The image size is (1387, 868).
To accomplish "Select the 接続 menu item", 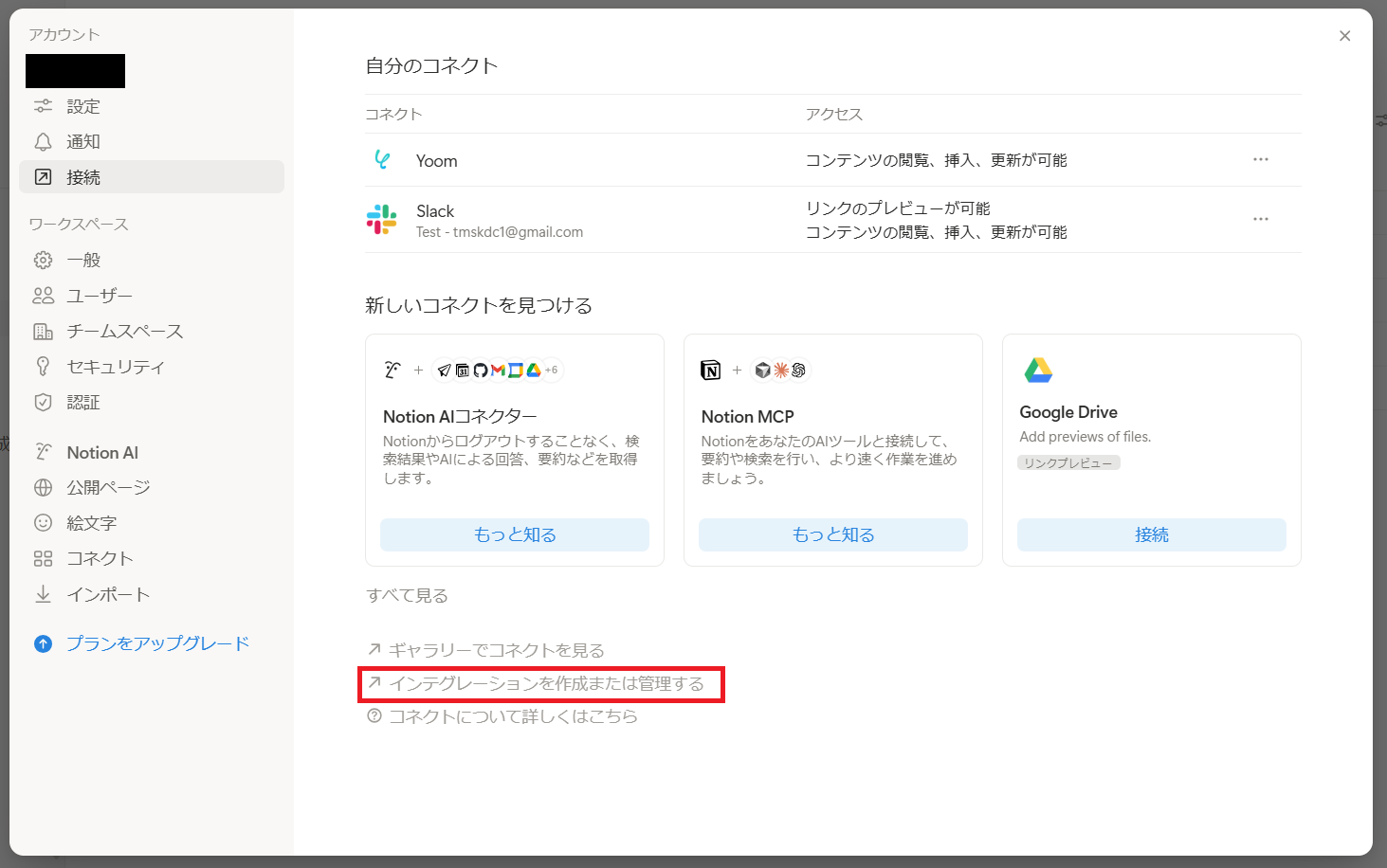I will [152, 177].
